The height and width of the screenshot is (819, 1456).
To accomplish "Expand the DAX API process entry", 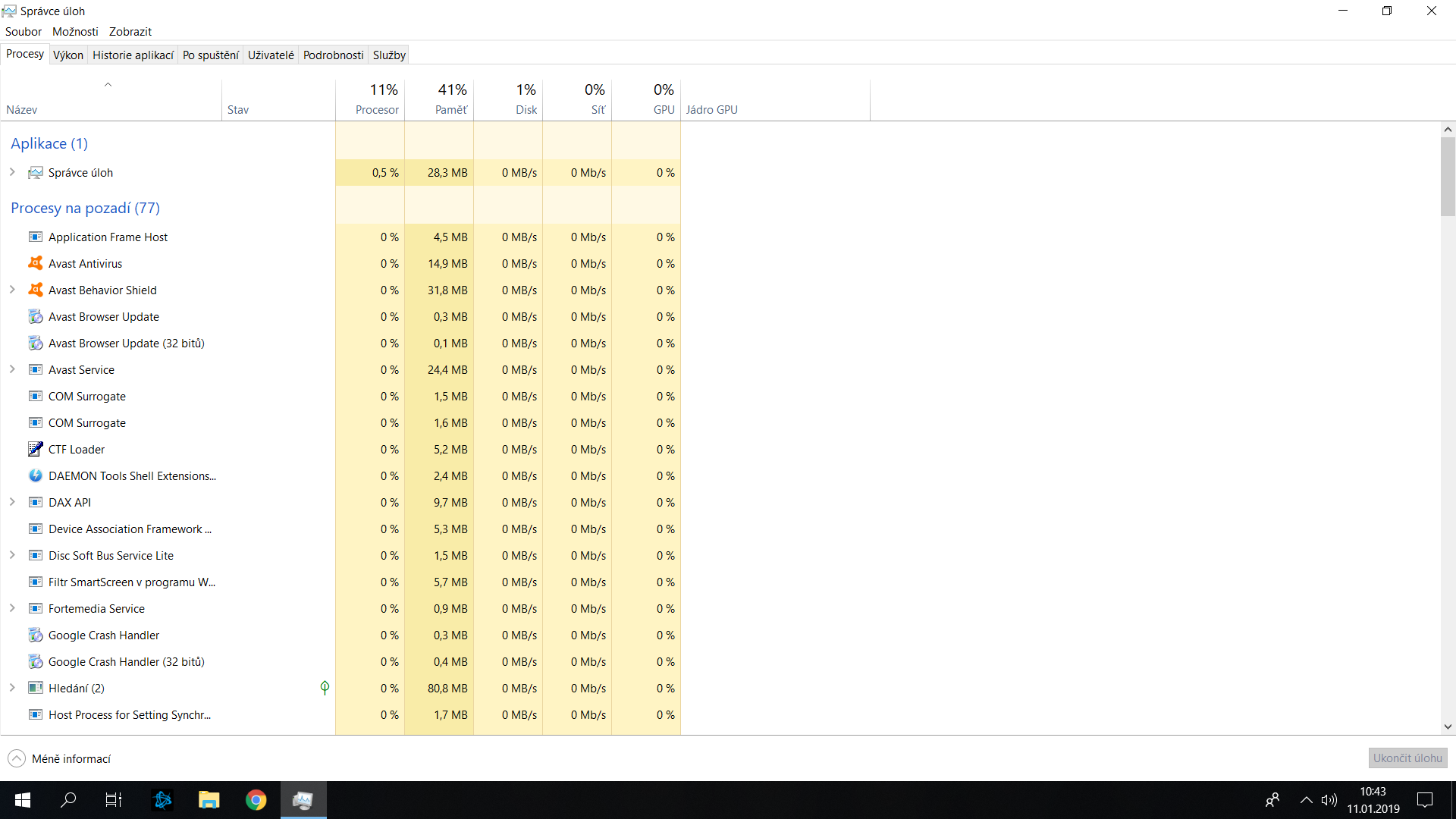I will (12, 502).
